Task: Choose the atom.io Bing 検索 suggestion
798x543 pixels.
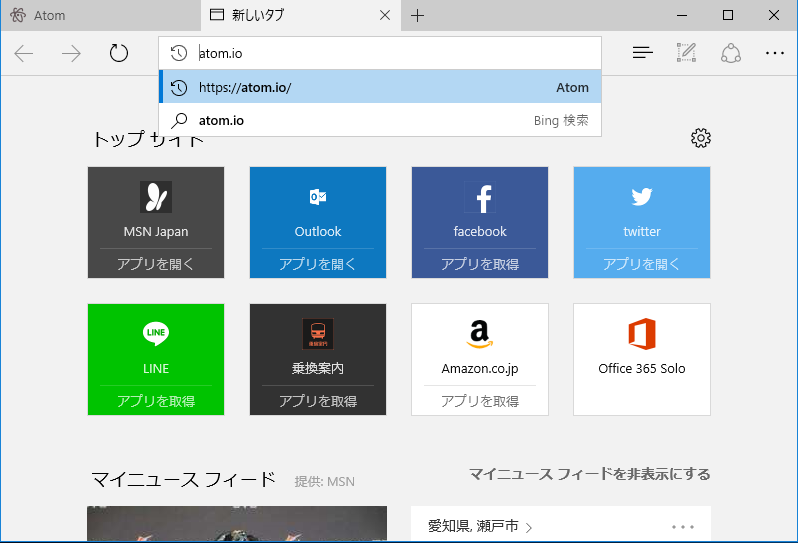Action: (380, 120)
